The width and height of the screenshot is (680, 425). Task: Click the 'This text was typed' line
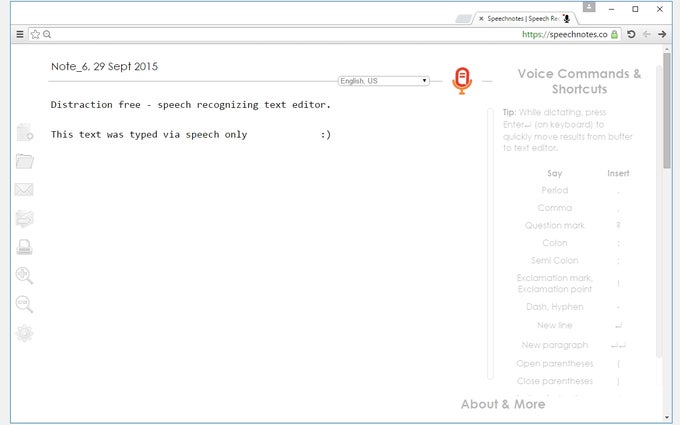(x=190, y=134)
